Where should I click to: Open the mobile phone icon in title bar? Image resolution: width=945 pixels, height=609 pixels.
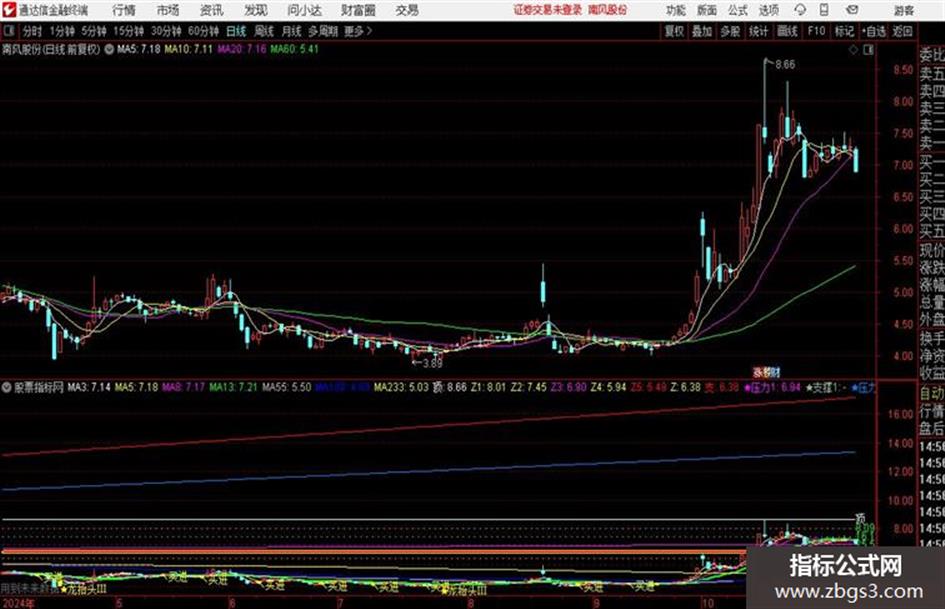point(824,10)
